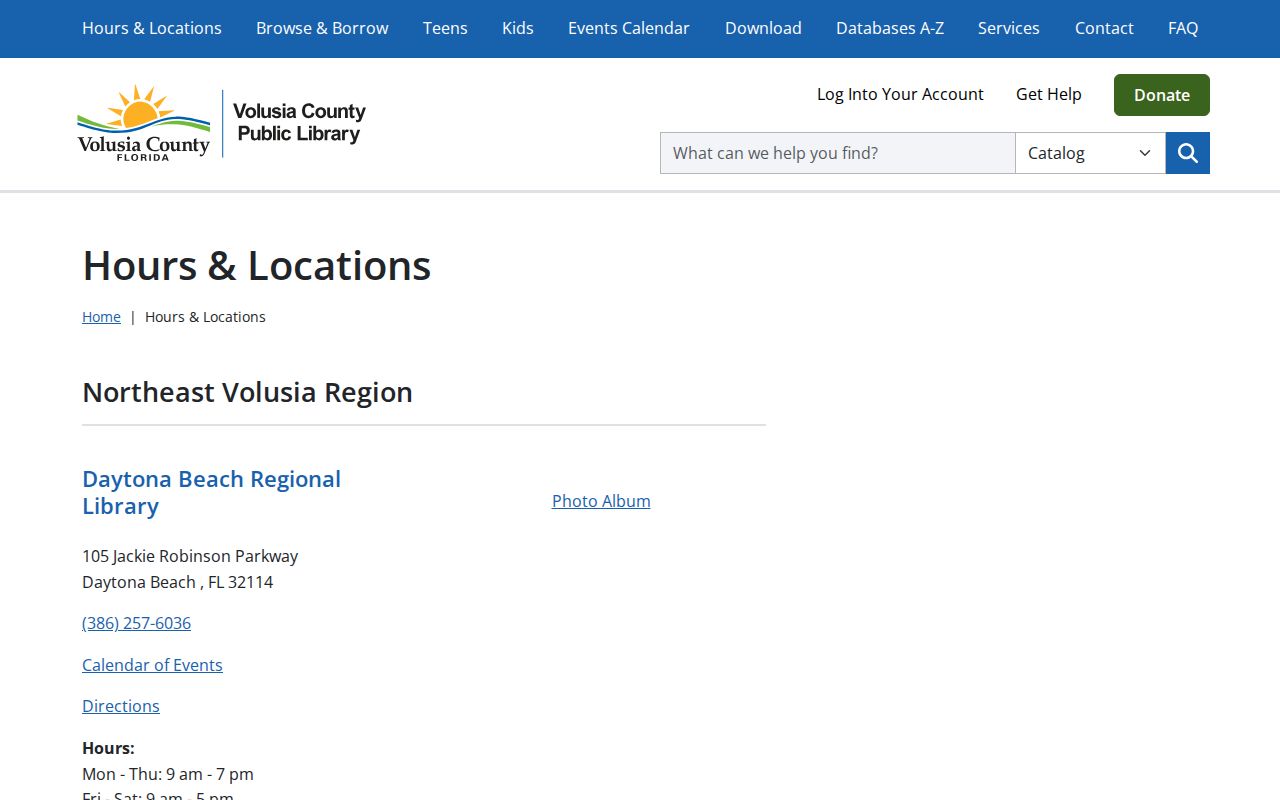Open the Contact navigation item

(x=1104, y=28)
